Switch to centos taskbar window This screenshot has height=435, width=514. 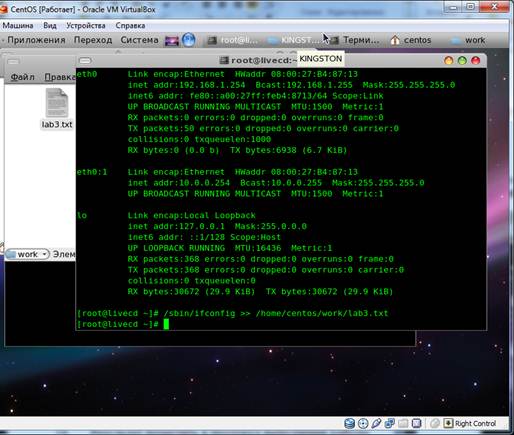pos(411,40)
